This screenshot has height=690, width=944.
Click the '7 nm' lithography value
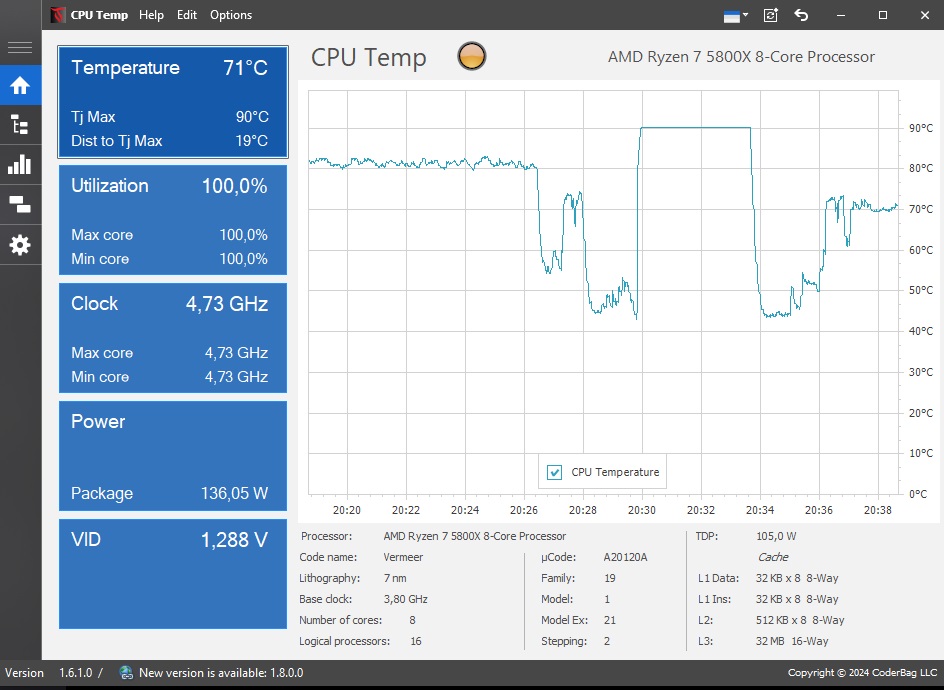[x=395, y=578]
